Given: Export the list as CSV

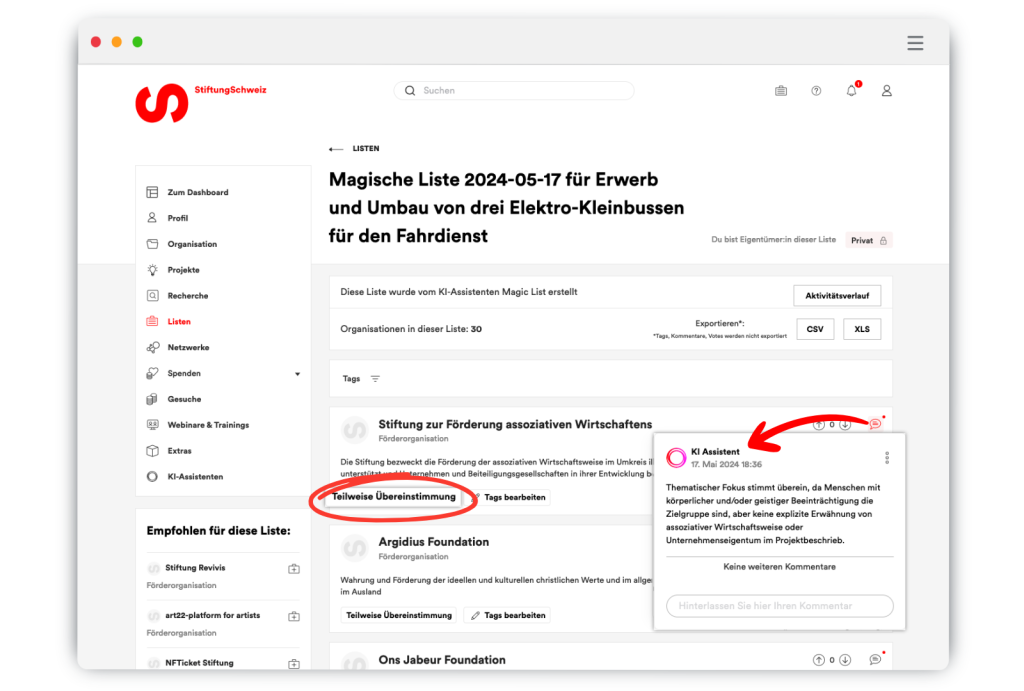Looking at the screenshot, I should (815, 329).
